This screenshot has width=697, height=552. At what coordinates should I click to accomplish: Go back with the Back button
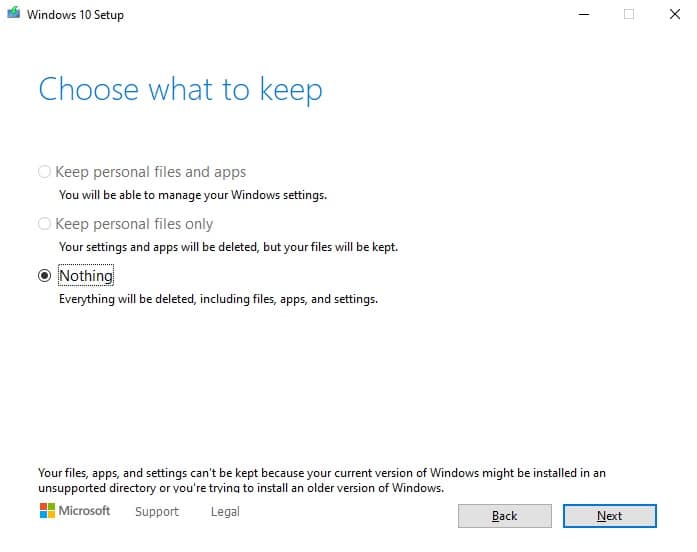pos(505,516)
